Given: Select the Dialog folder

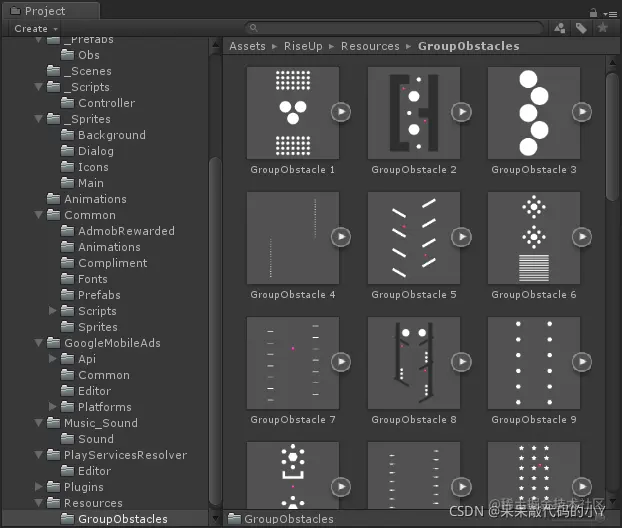Looking at the screenshot, I should pyautogui.click(x=87, y=151).
